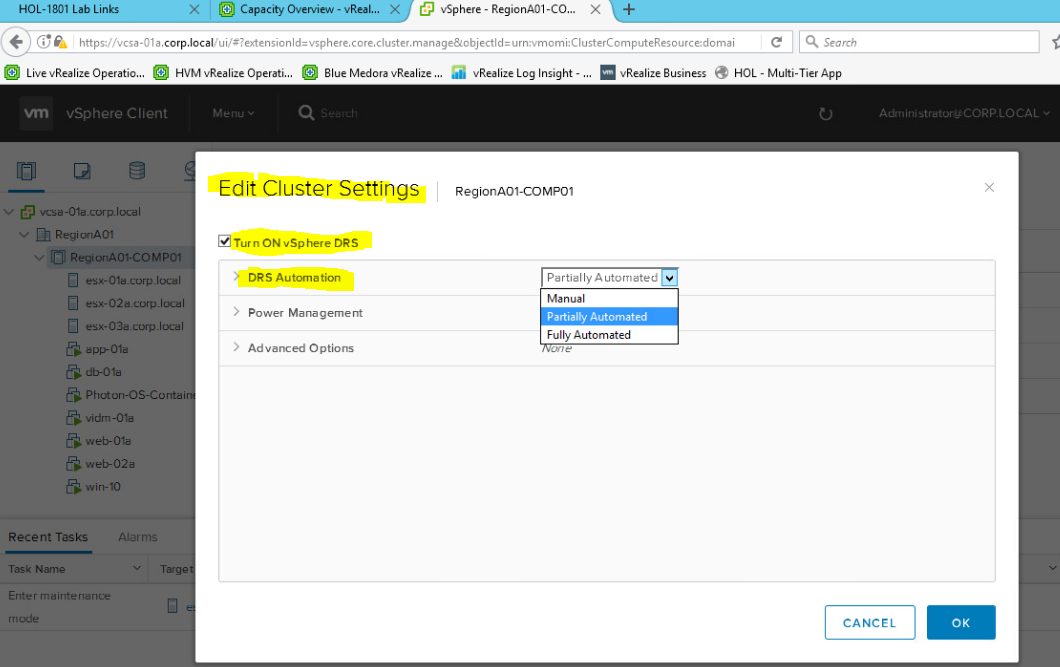Viewport: 1060px width, 667px height.
Task: Choose Fully Automated from the dropdown
Action: pos(609,335)
